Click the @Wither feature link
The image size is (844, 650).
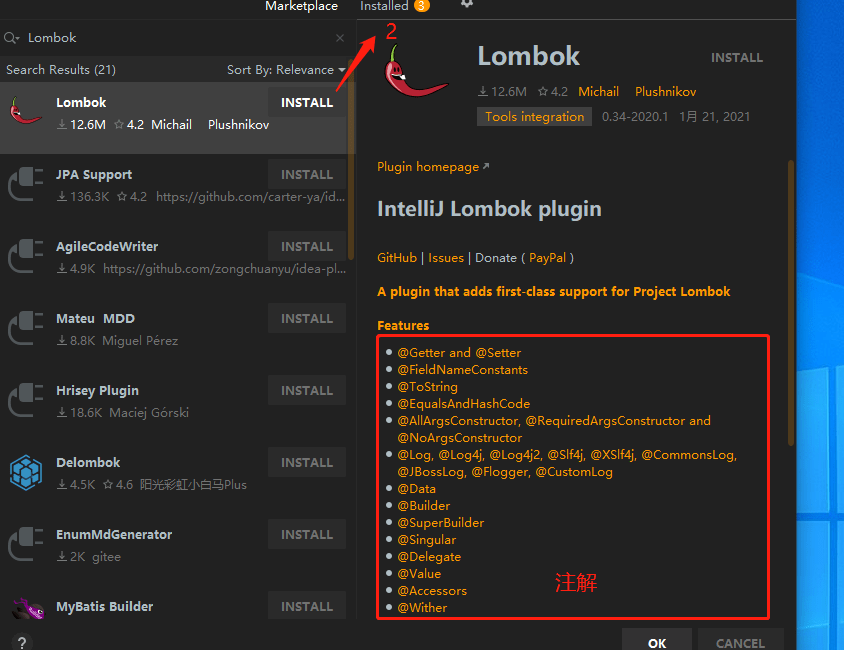pyautogui.click(x=422, y=607)
